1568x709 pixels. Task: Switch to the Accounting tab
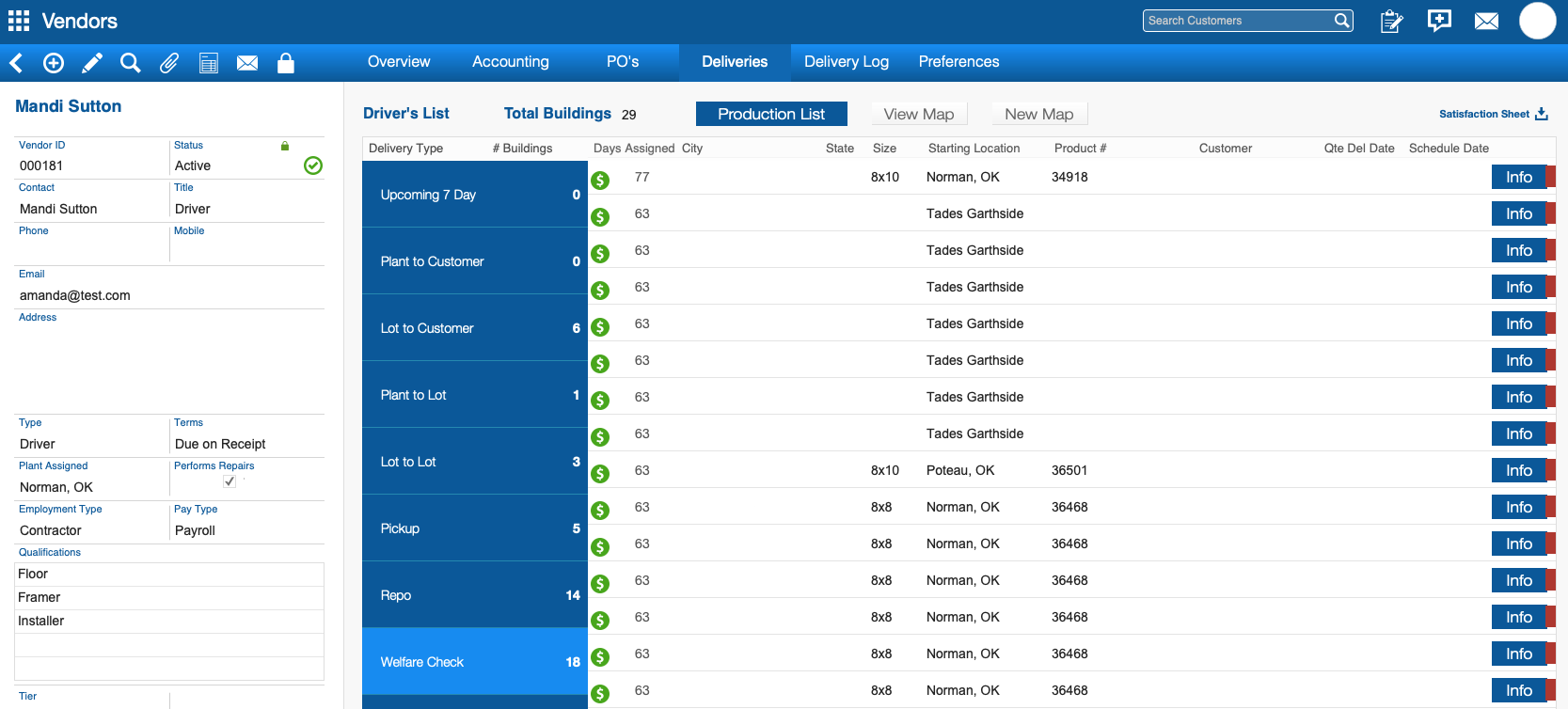(511, 62)
